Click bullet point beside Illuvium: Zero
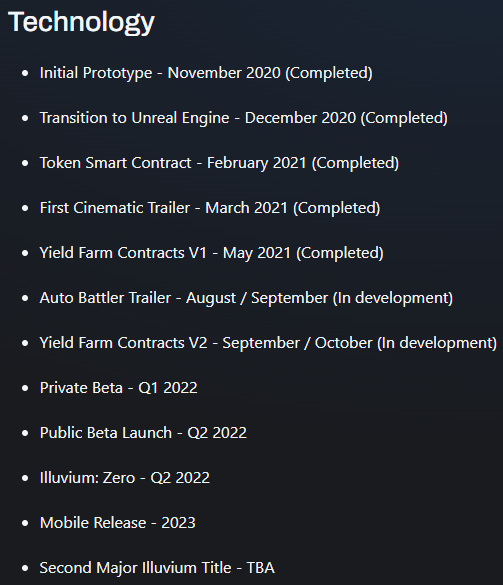Image resolution: width=503 pixels, height=585 pixels. (x=25, y=478)
